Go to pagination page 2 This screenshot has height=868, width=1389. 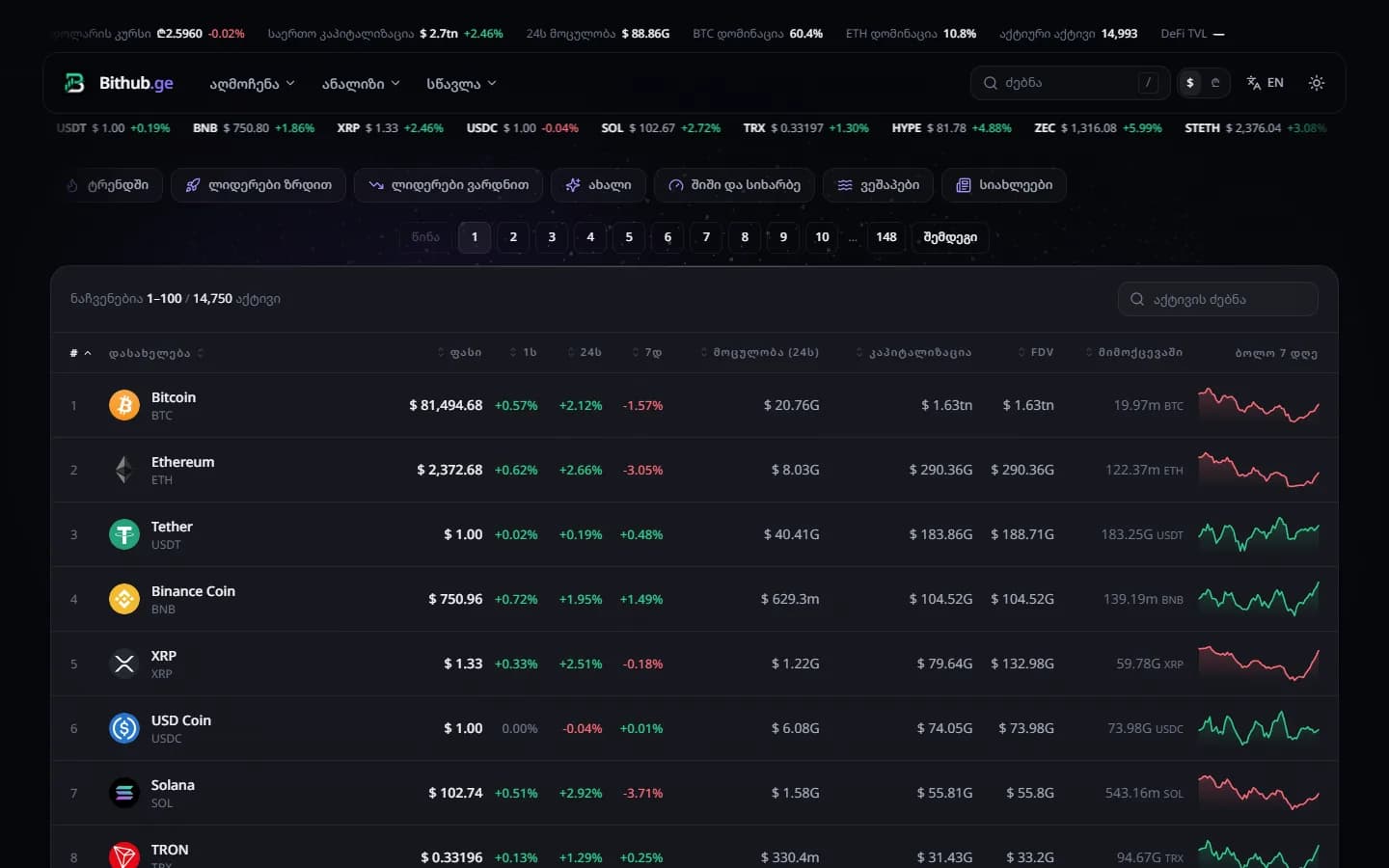[513, 237]
